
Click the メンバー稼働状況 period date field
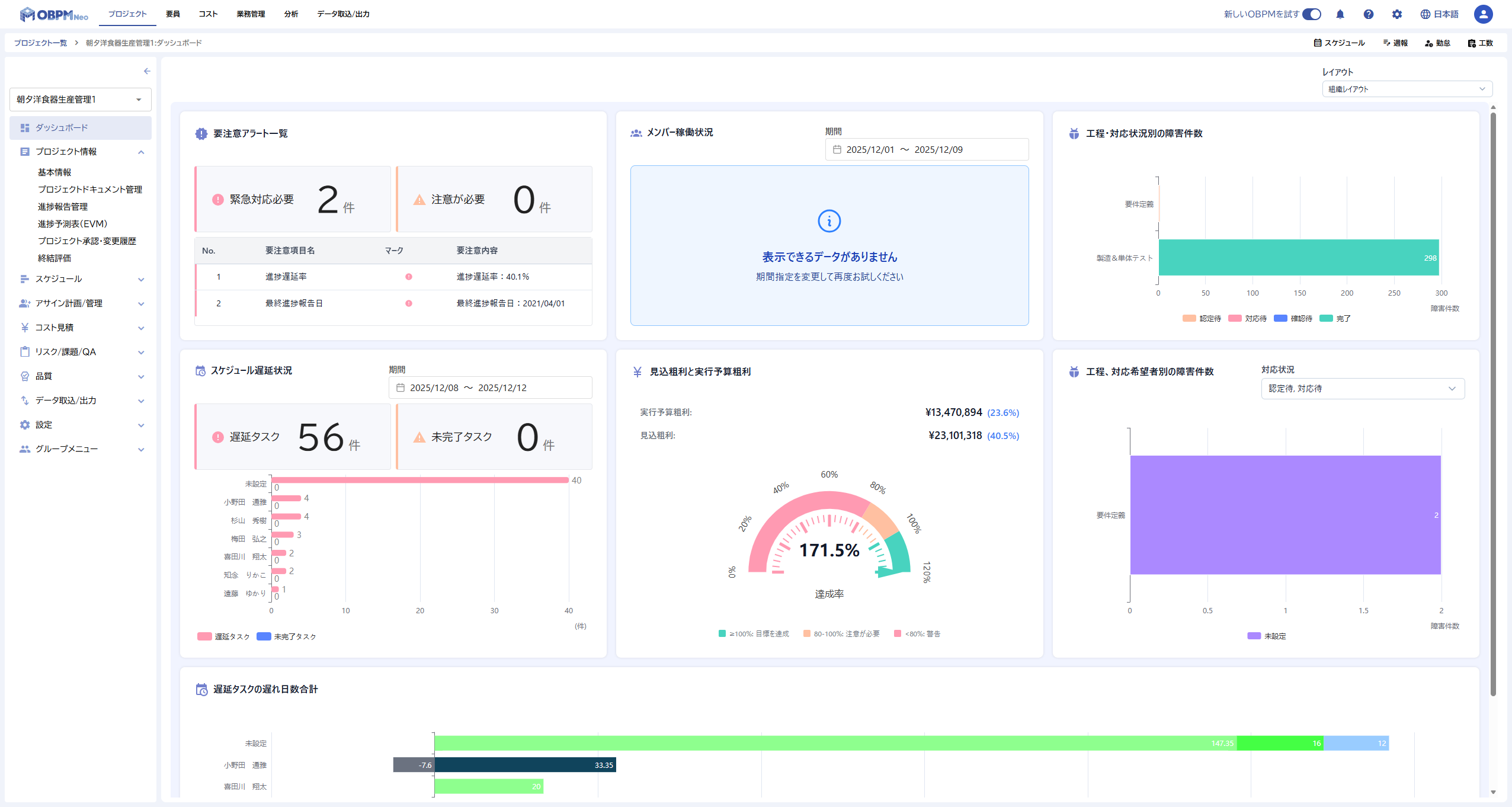tap(927, 150)
